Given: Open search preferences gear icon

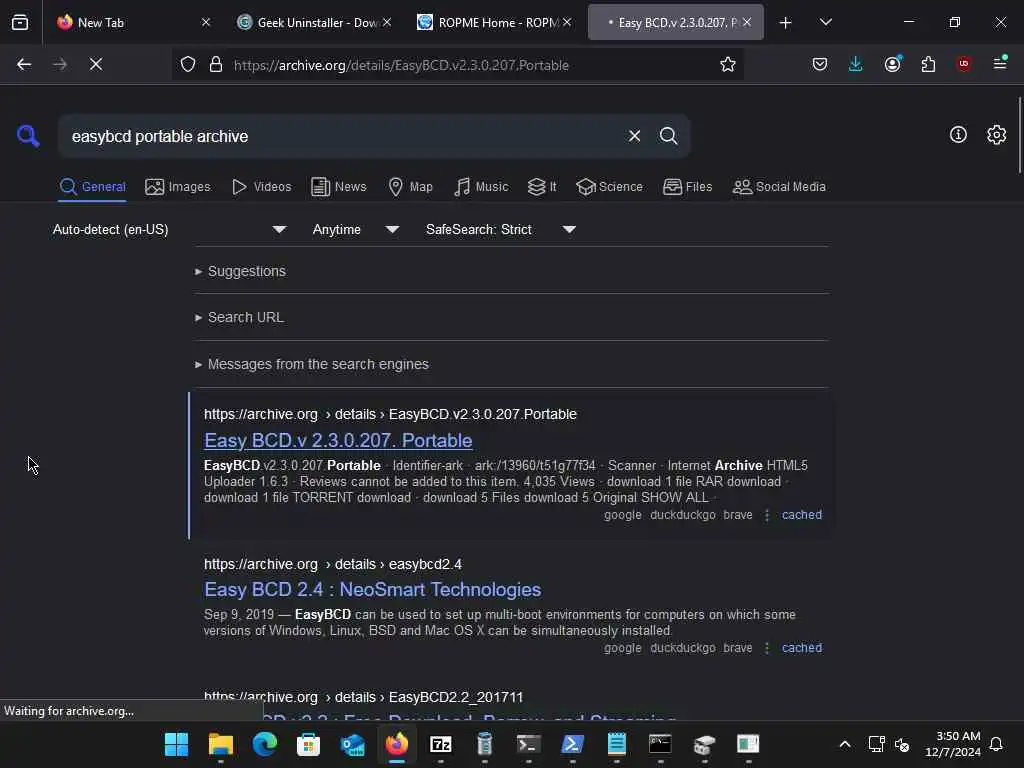Looking at the screenshot, I should coord(996,135).
